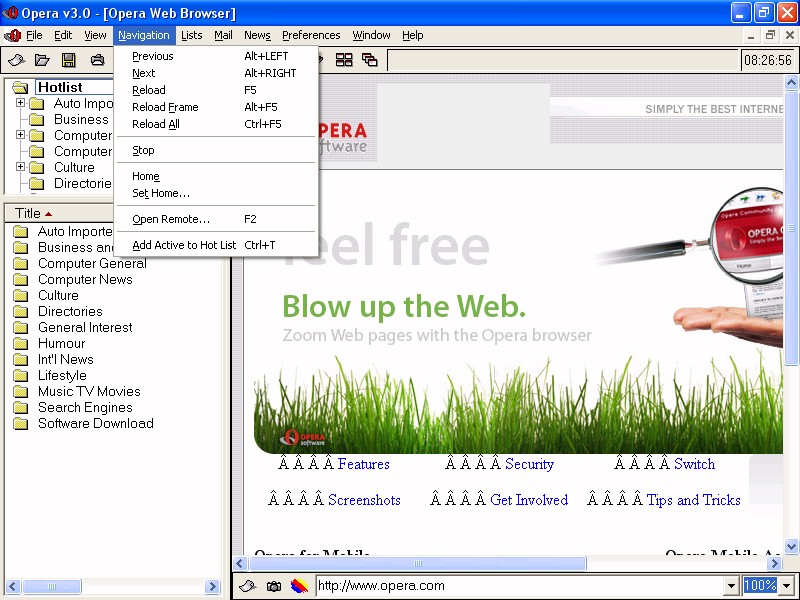The width and height of the screenshot is (800, 600).
Task: Toggle image loading with the camera icon
Action: point(274,586)
